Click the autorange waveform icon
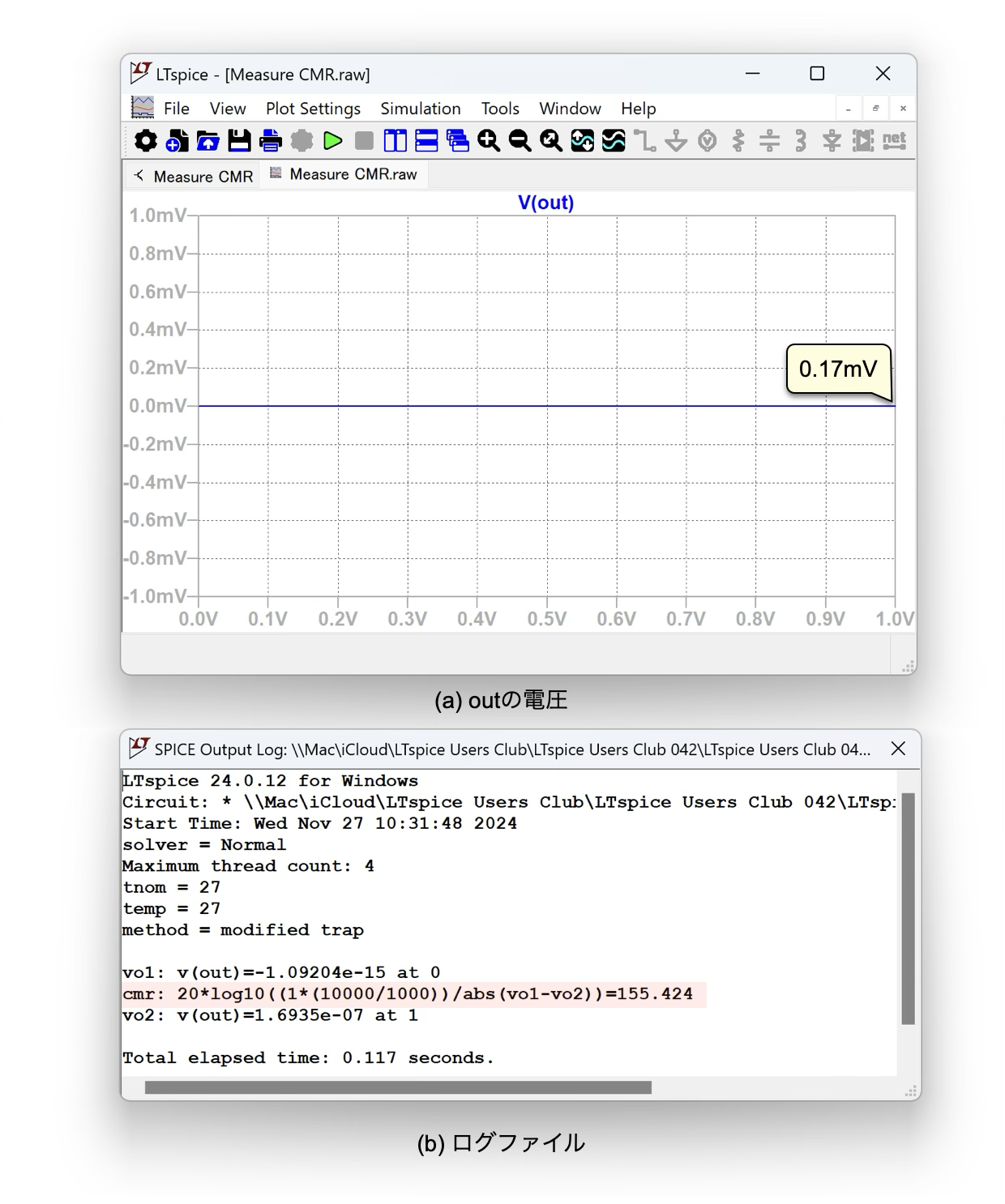 point(582,141)
